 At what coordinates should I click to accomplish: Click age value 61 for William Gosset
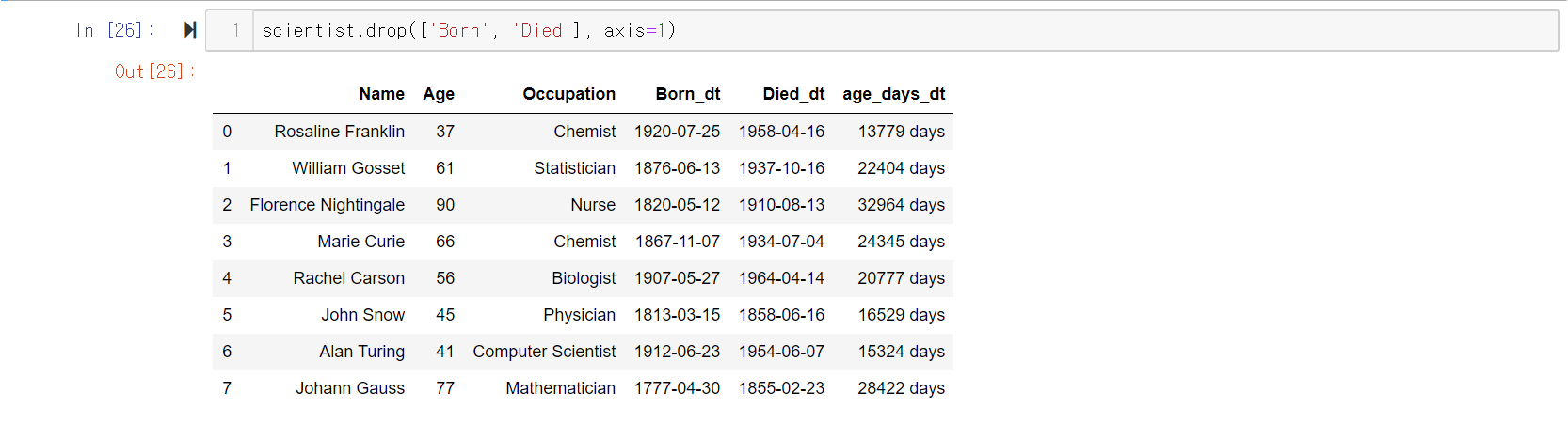445,168
